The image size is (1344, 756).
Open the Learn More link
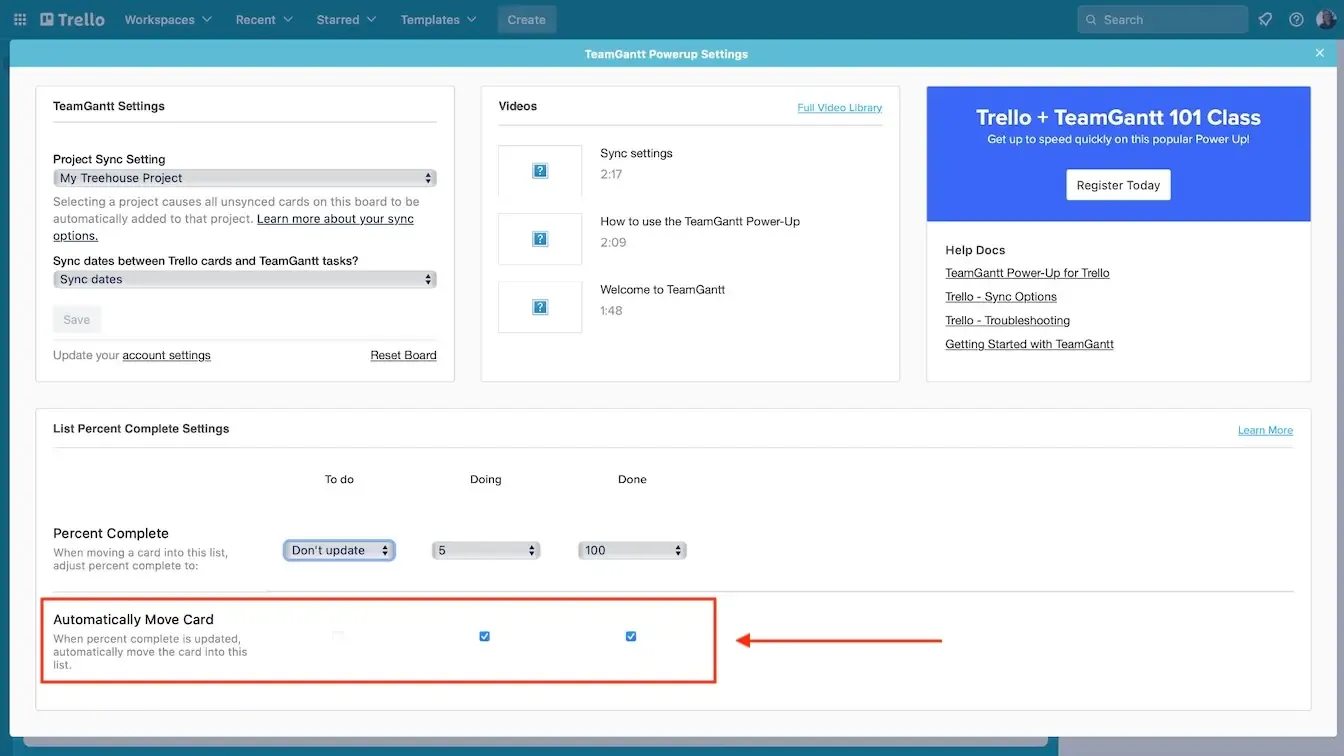tap(1265, 430)
